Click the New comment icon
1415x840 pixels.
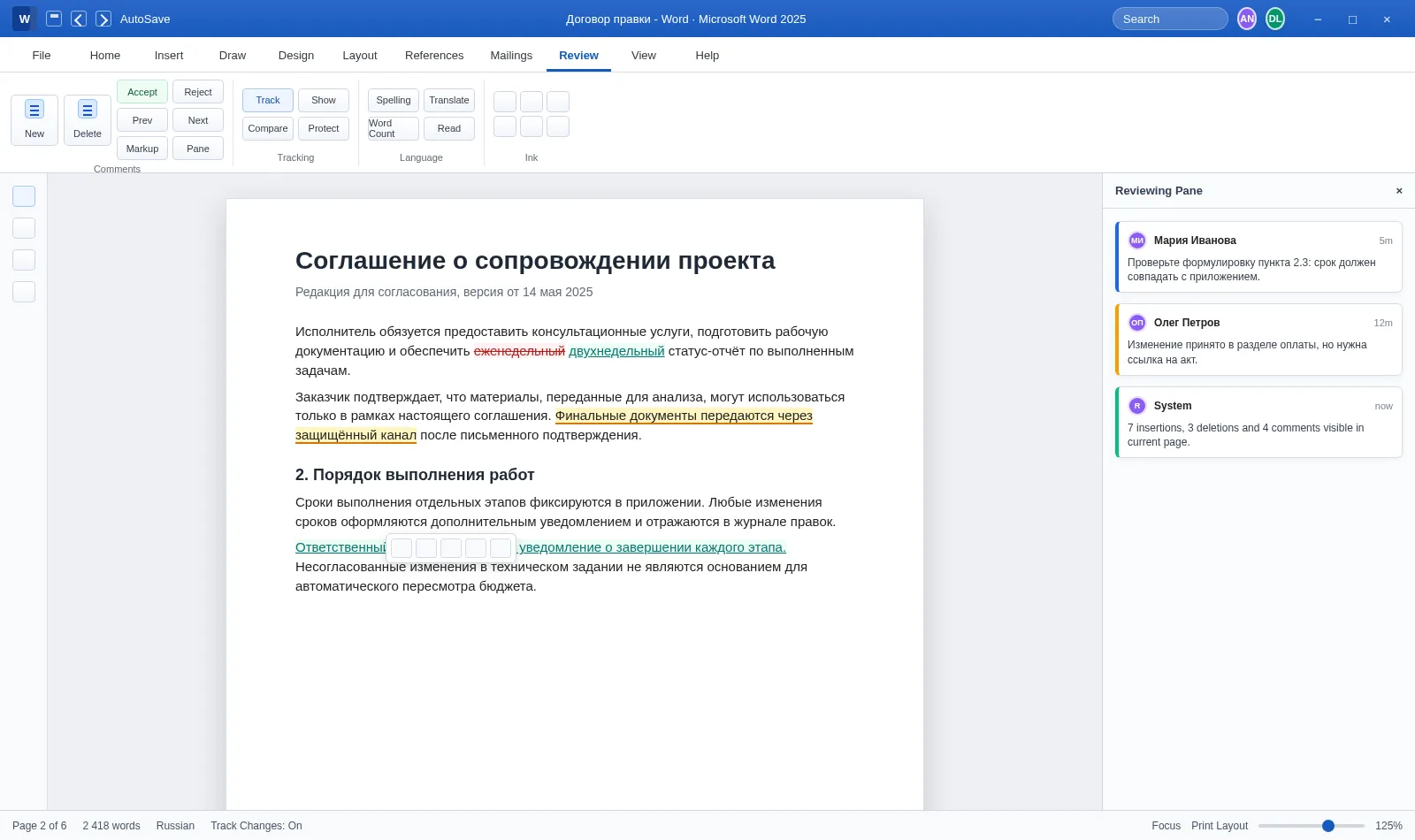(34, 110)
